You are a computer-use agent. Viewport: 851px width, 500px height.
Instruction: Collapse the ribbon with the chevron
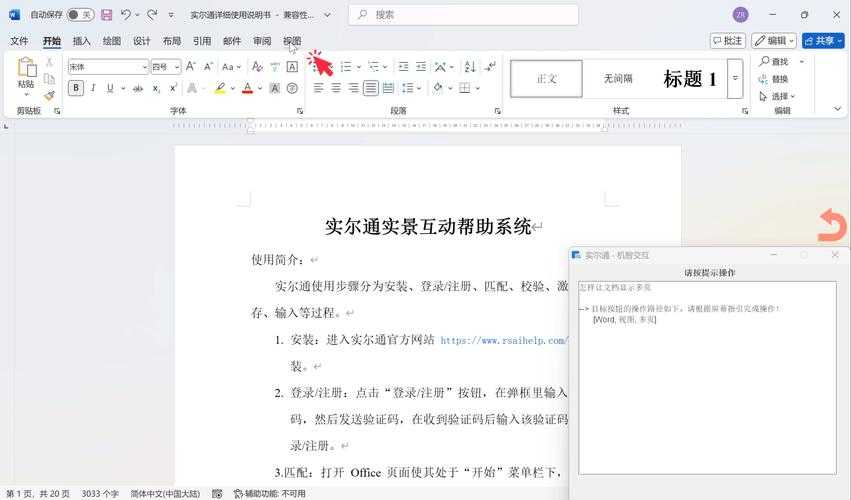click(x=837, y=109)
